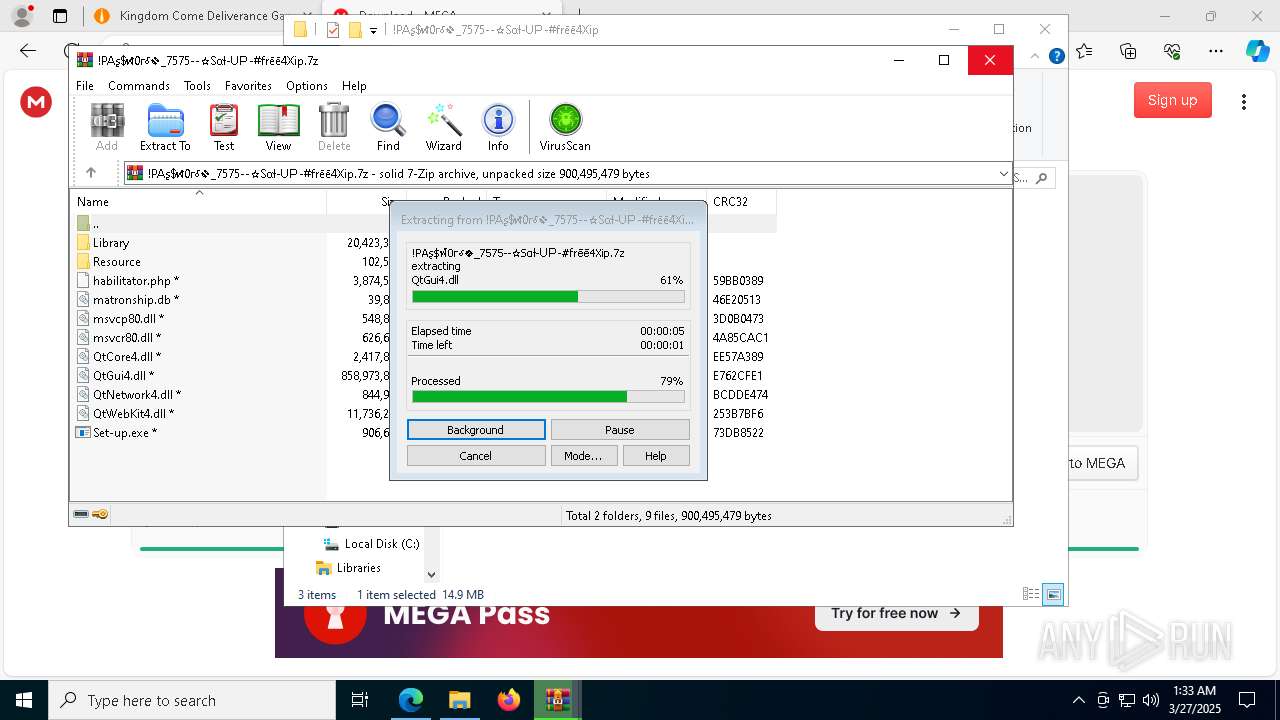Viewport: 1280px width, 720px height.
Task: Cancel the extraction
Action: click(476, 456)
